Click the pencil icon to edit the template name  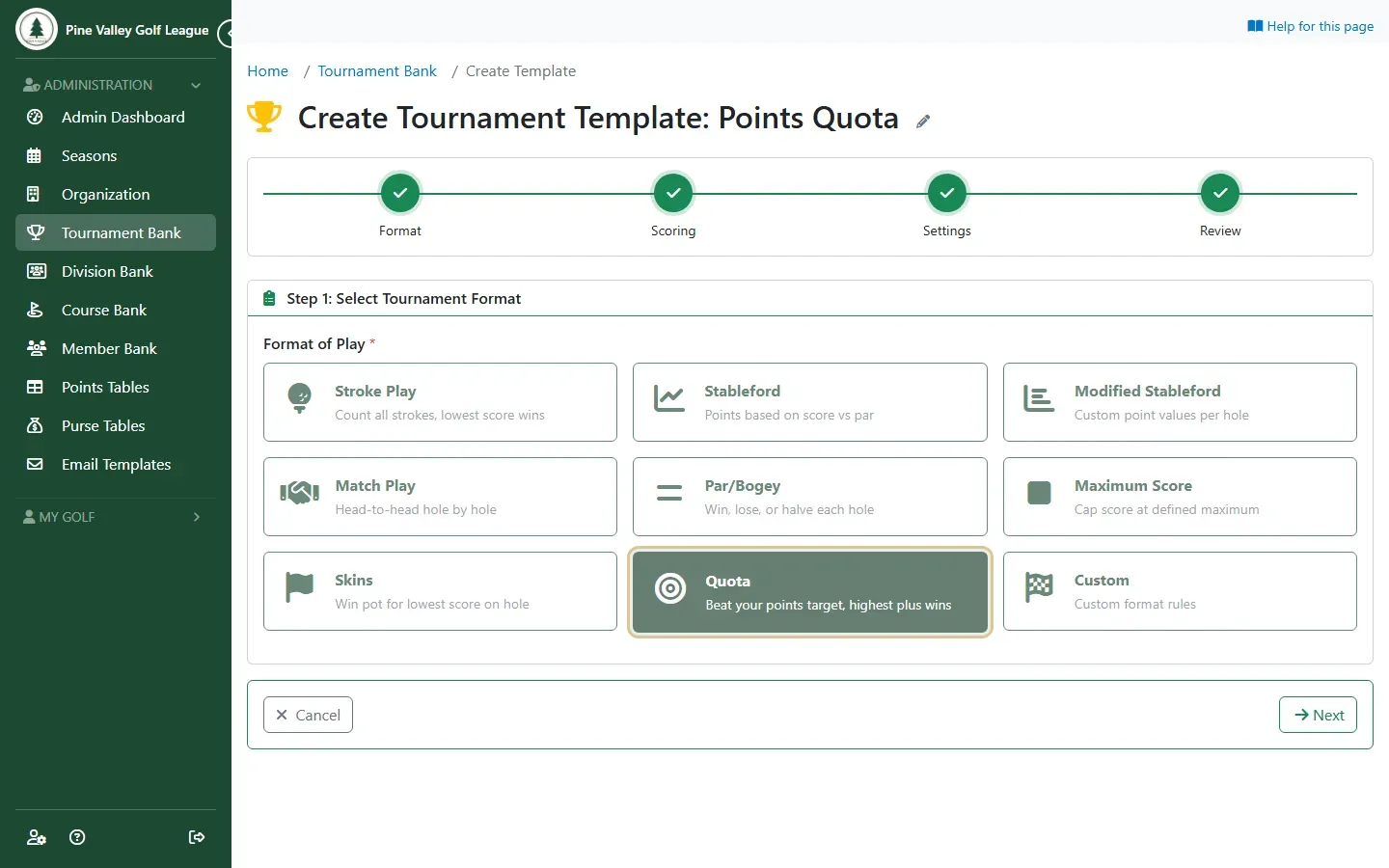pos(923,121)
